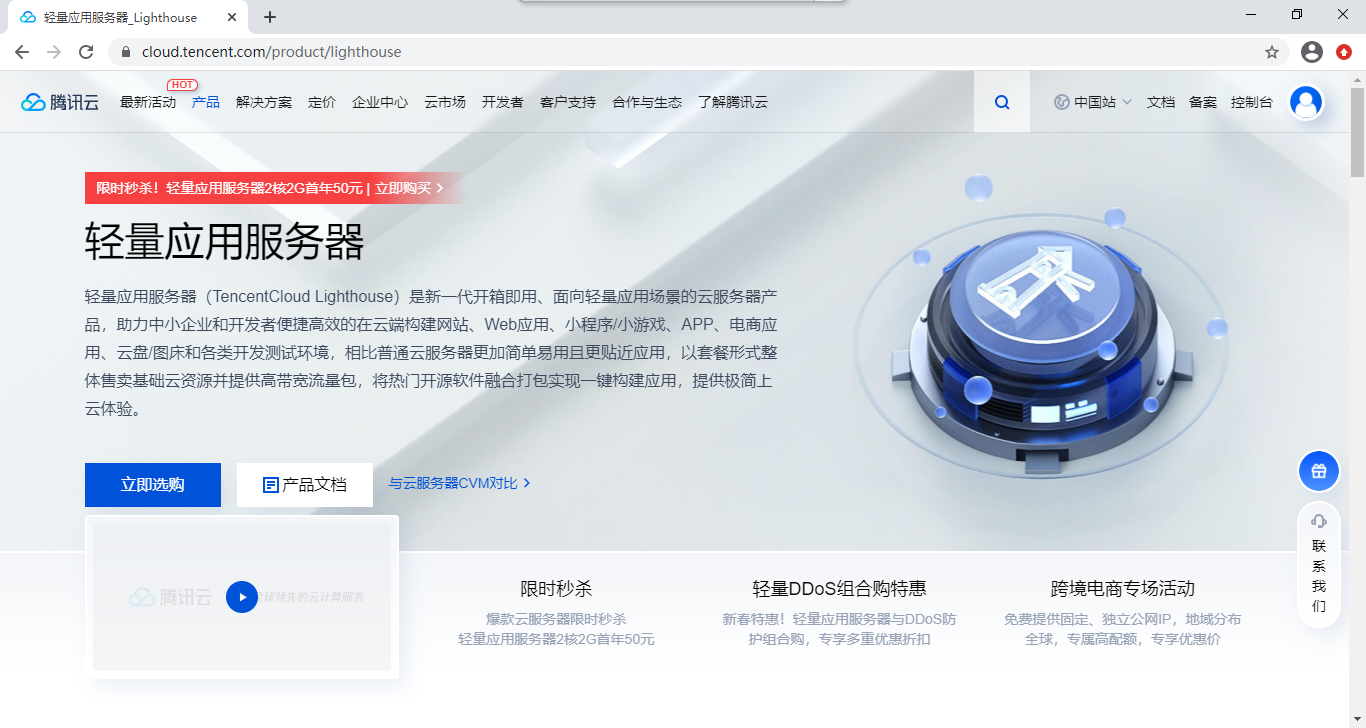Click the headset icon above 联系我们
The height and width of the screenshot is (728, 1366).
pyautogui.click(x=1318, y=520)
